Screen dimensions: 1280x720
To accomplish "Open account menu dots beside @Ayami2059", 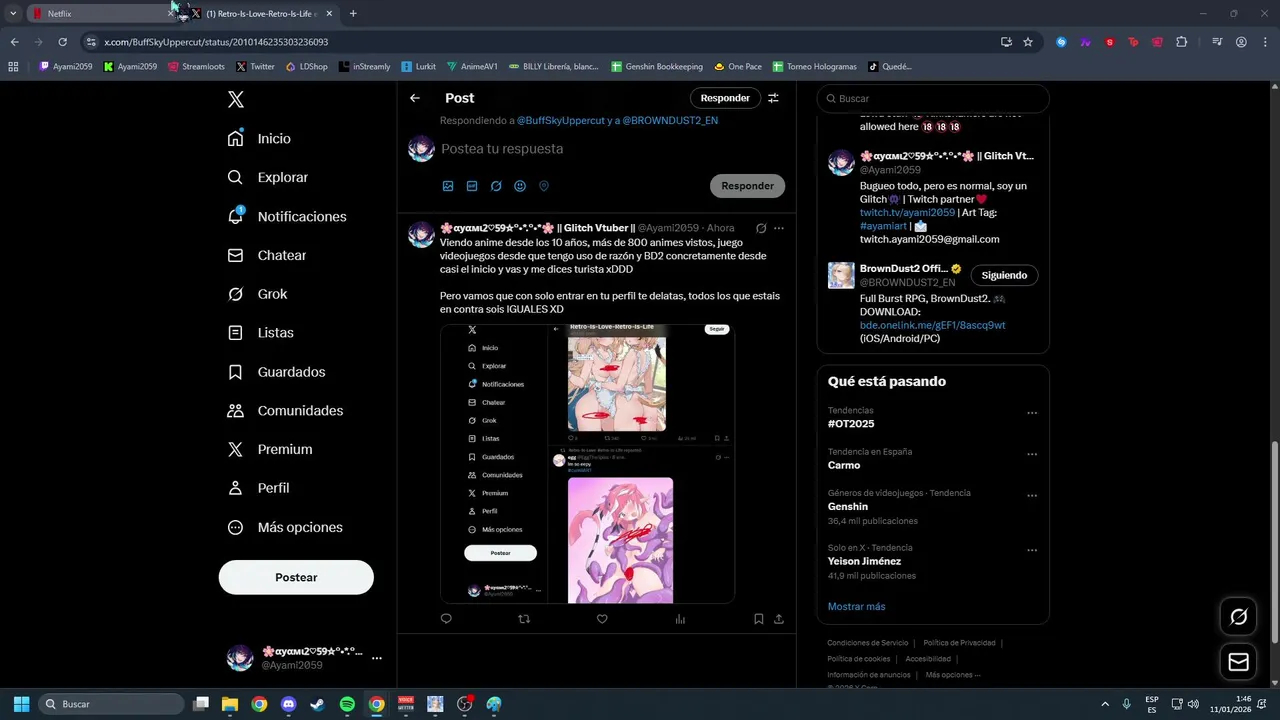I will pos(377,658).
